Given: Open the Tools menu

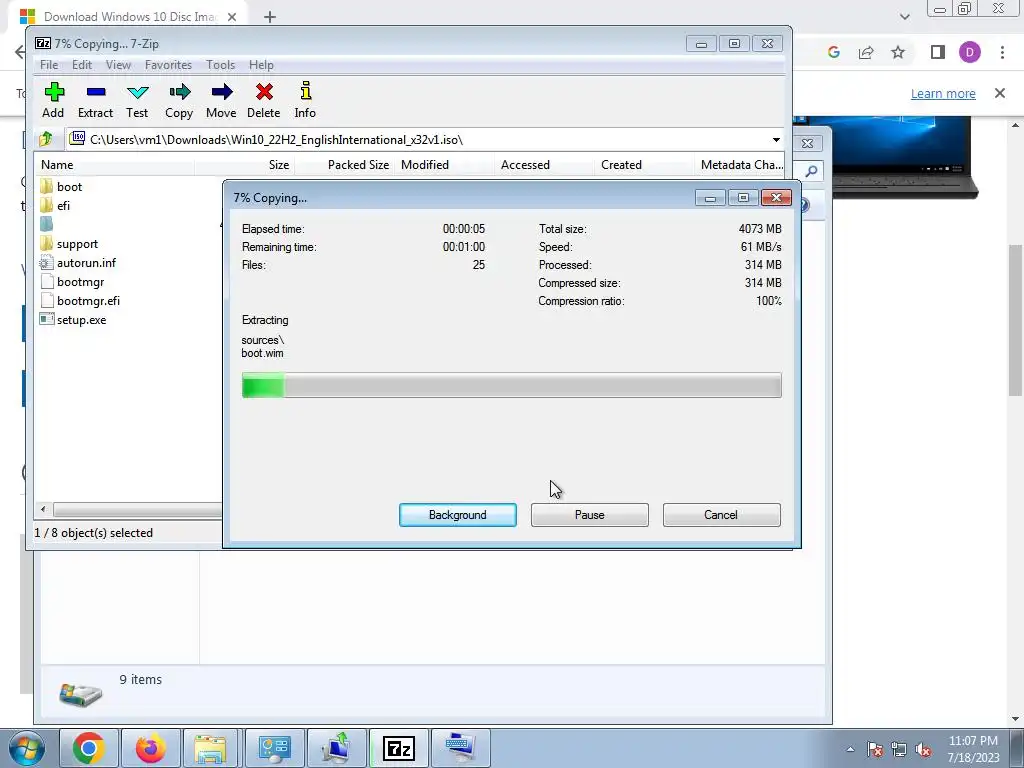Looking at the screenshot, I should (221, 65).
